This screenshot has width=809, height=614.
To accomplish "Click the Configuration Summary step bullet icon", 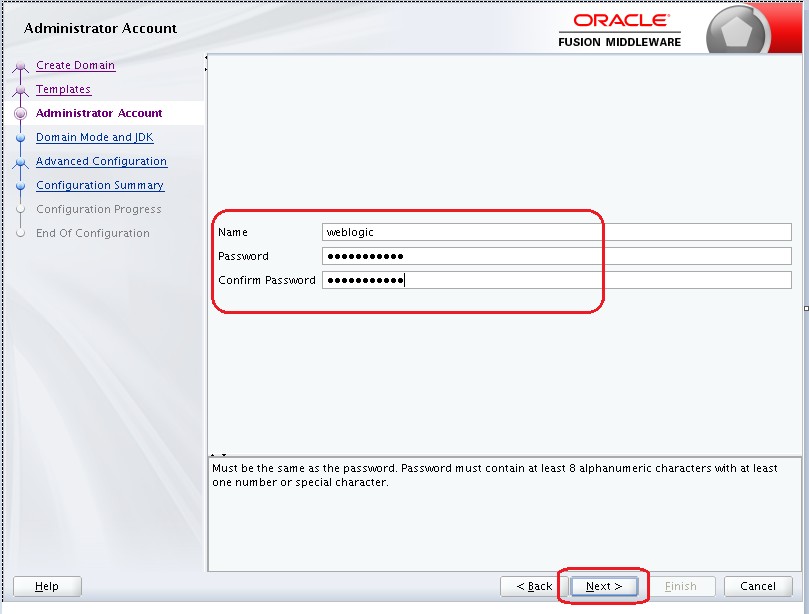I will [x=21, y=186].
